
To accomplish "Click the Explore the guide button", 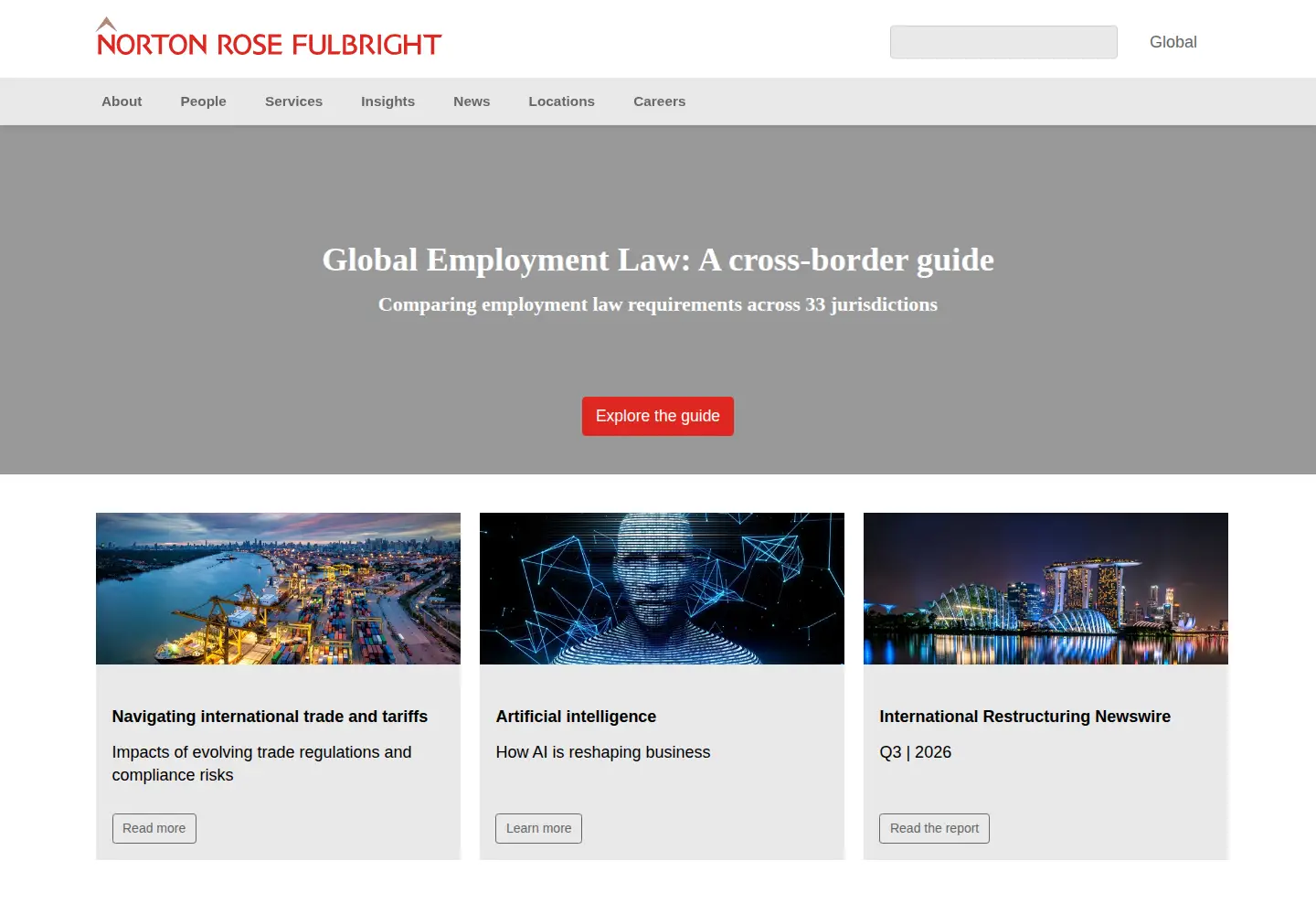I will pyautogui.click(x=658, y=416).
